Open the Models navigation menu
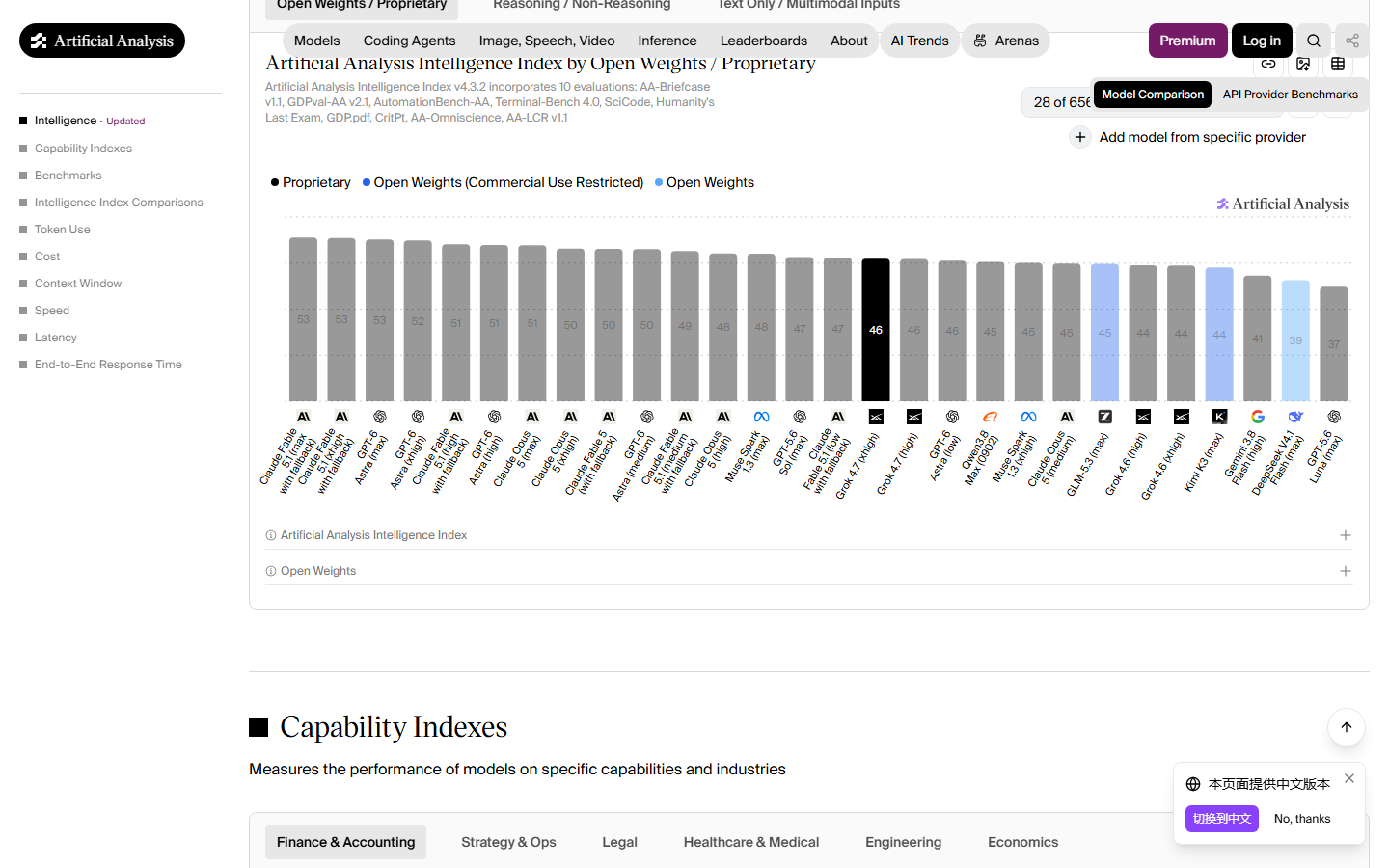This screenshot has width=1389, height=868. (317, 41)
